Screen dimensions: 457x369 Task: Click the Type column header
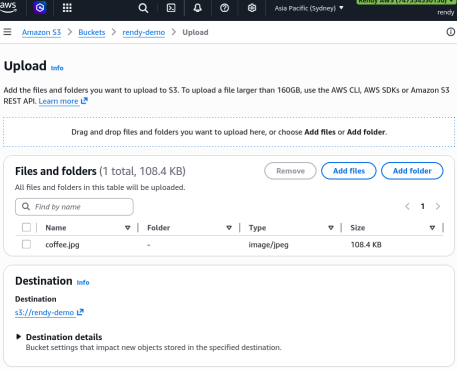click(257, 228)
